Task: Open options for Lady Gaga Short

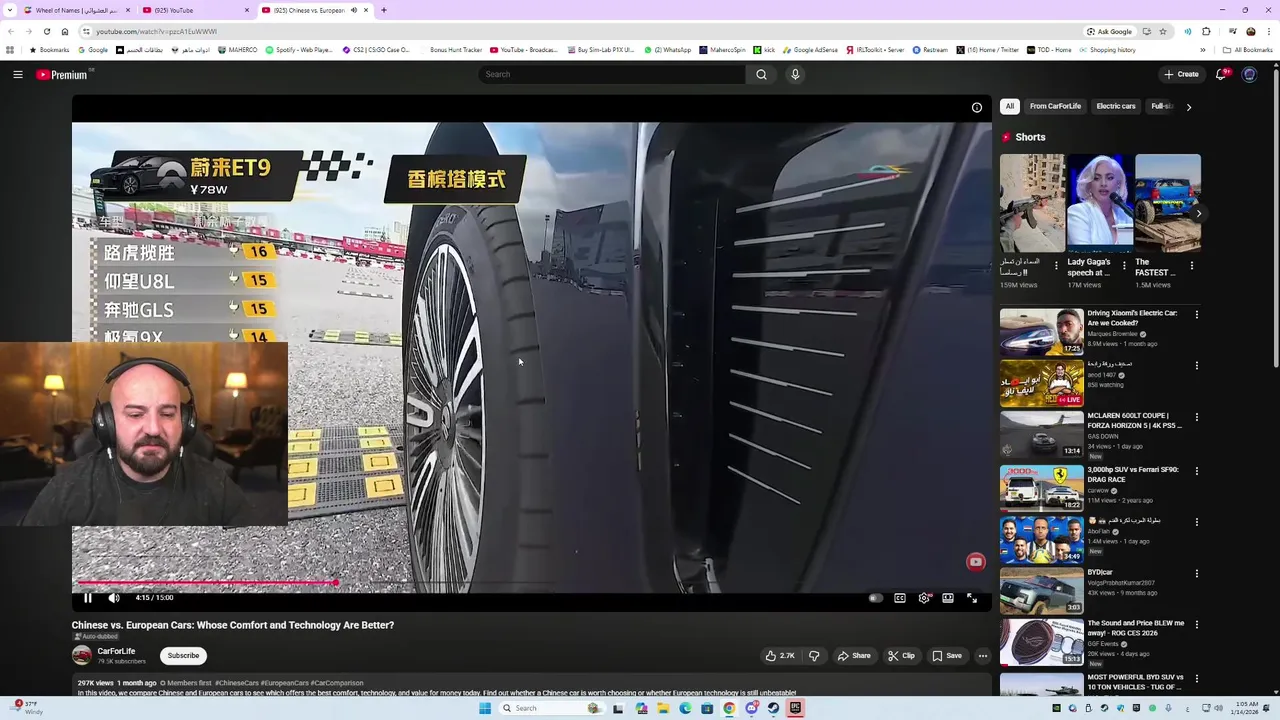Action: (1124, 266)
